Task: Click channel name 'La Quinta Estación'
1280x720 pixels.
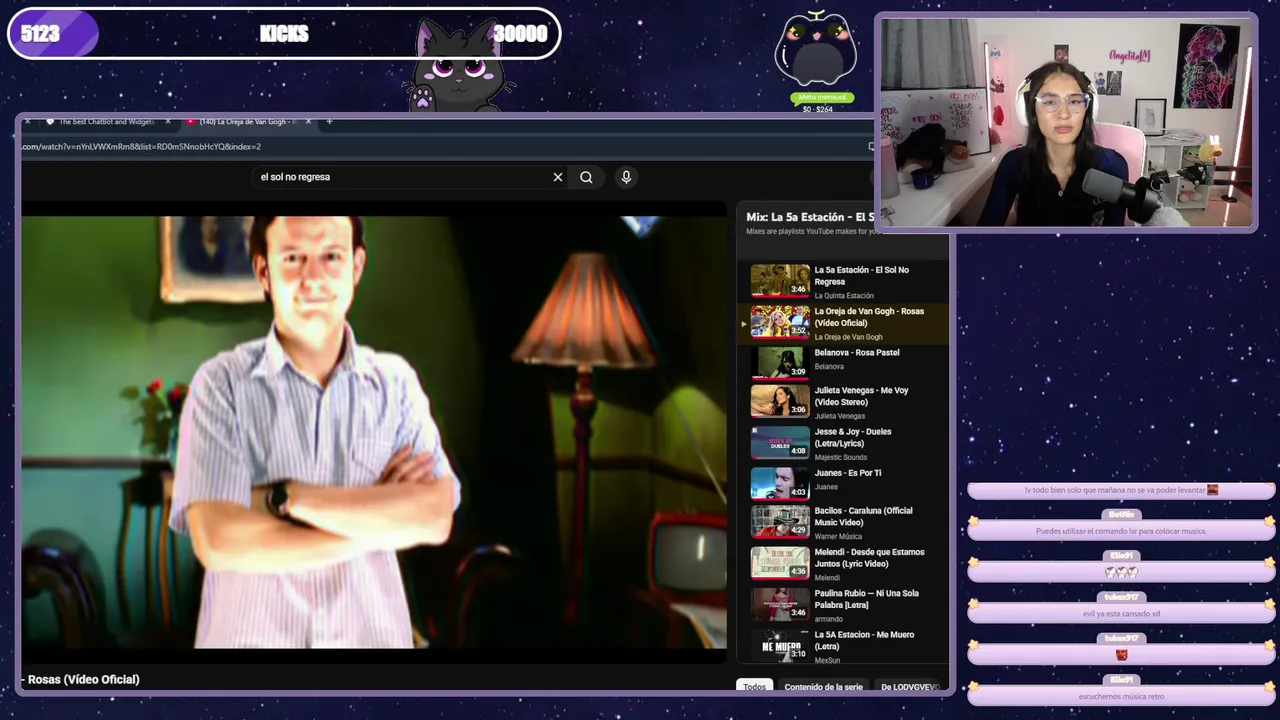Action: click(844, 296)
